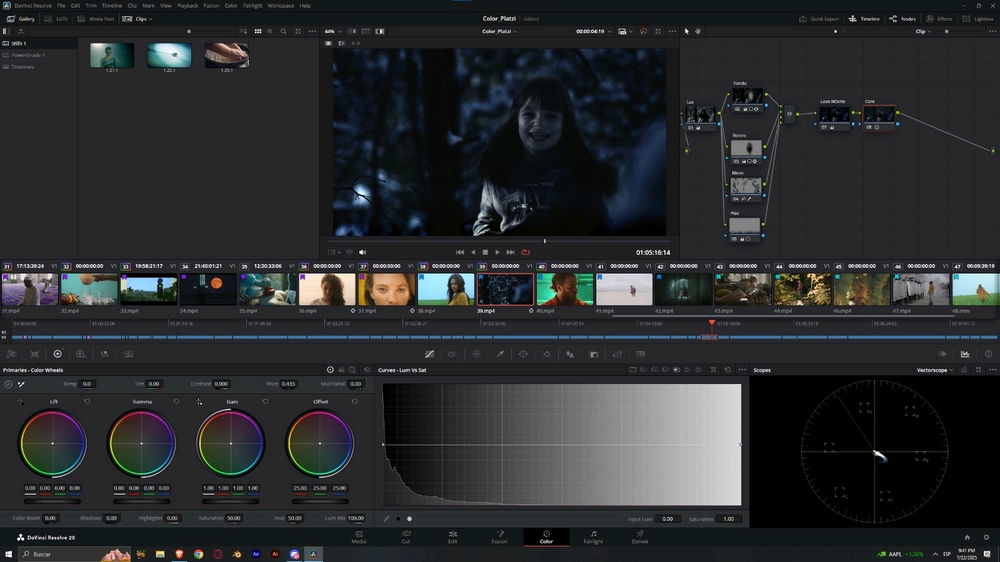
Task: Open viewer options three-dot menu
Action: 672,31
